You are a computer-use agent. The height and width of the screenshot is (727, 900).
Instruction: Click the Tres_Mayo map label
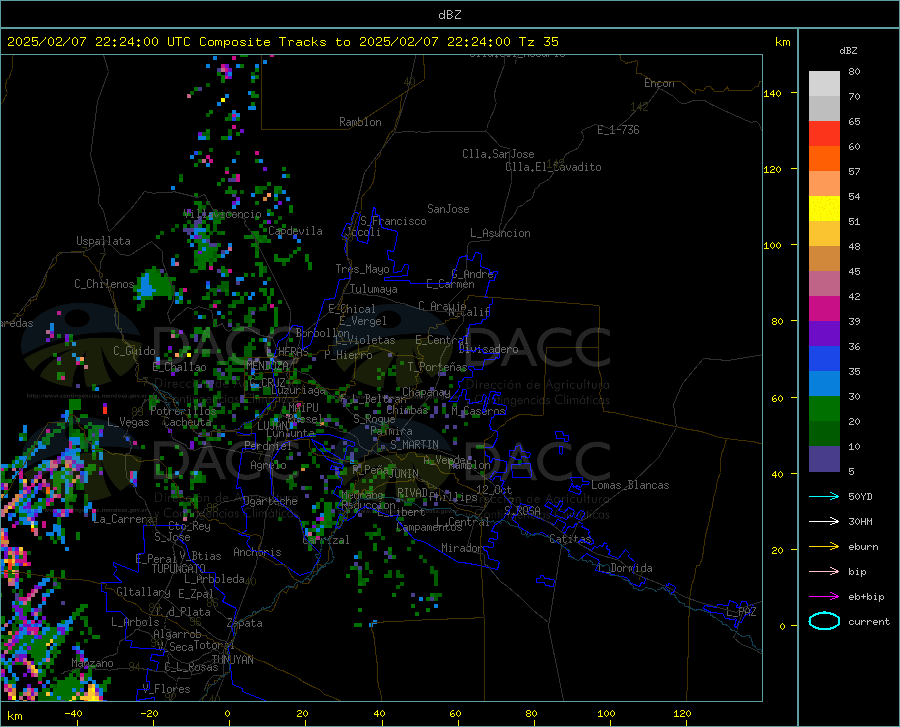pos(362,269)
